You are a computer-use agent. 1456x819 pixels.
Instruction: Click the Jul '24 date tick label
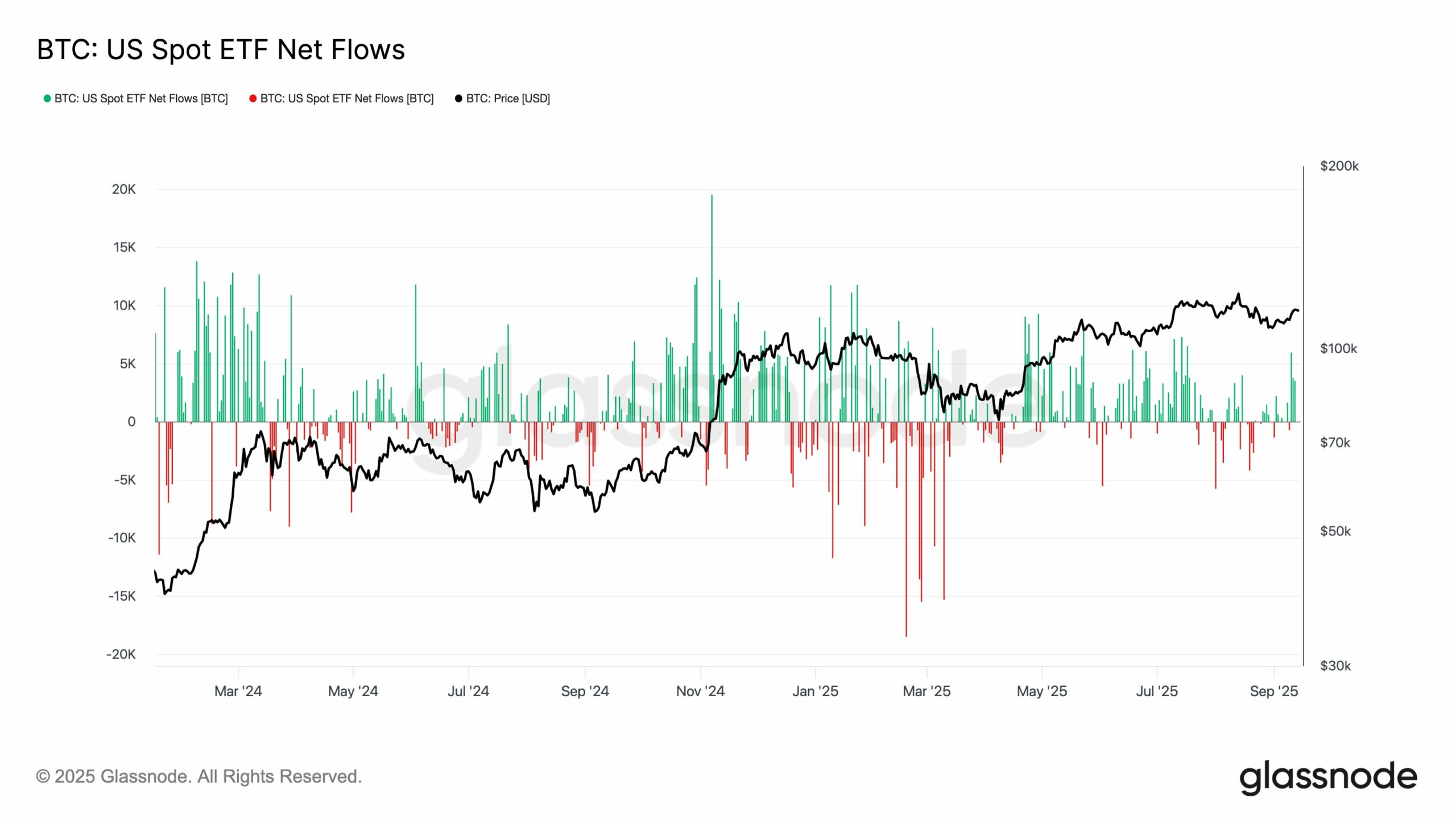point(468,691)
